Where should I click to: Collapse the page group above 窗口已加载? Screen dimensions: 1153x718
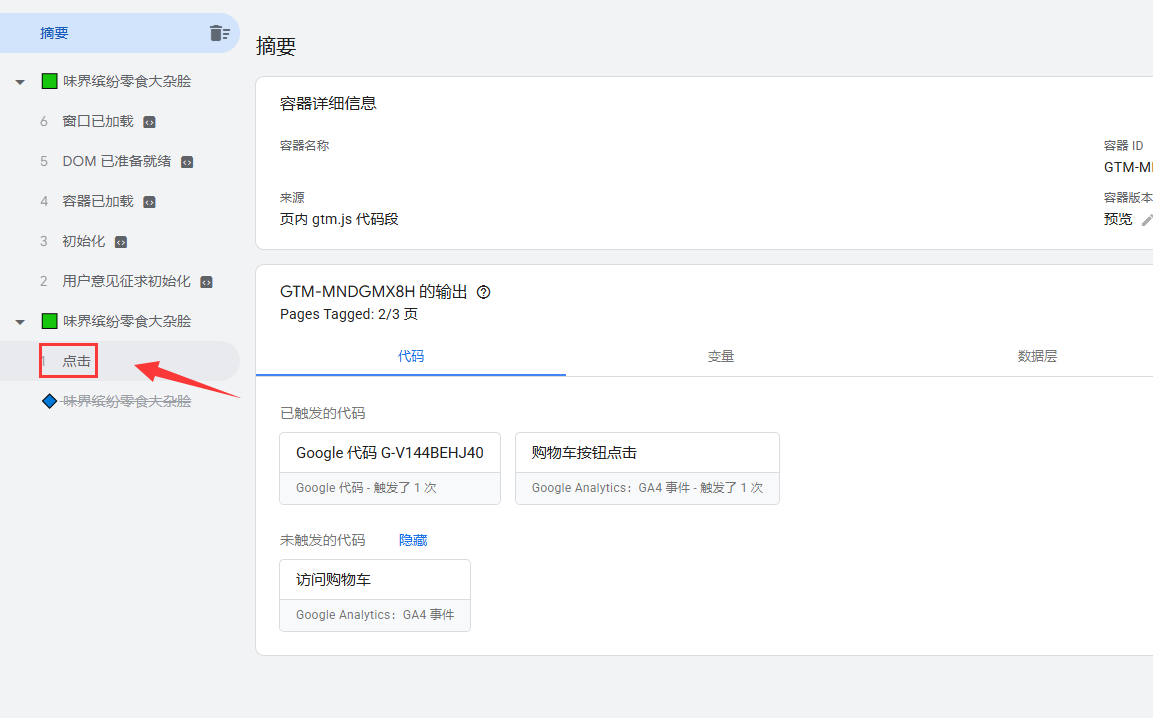[20, 82]
